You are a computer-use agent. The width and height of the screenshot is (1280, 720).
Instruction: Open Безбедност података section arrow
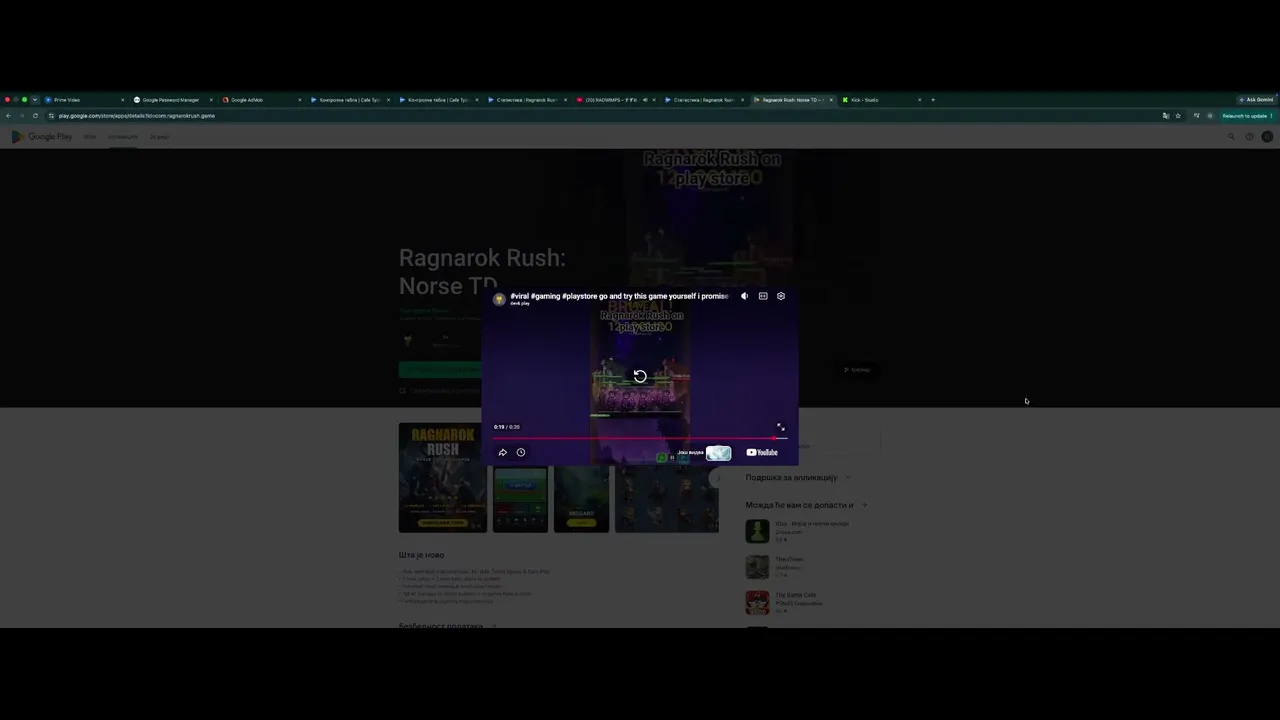(494, 627)
